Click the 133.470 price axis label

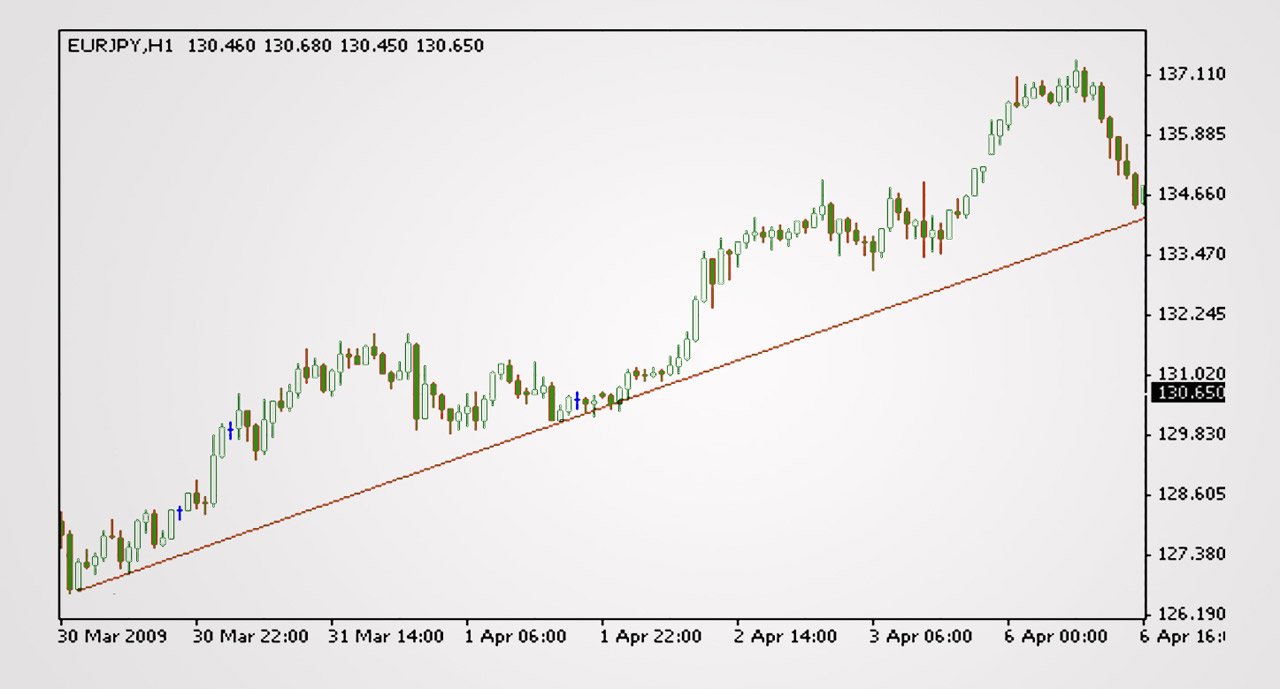click(x=1191, y=254)
